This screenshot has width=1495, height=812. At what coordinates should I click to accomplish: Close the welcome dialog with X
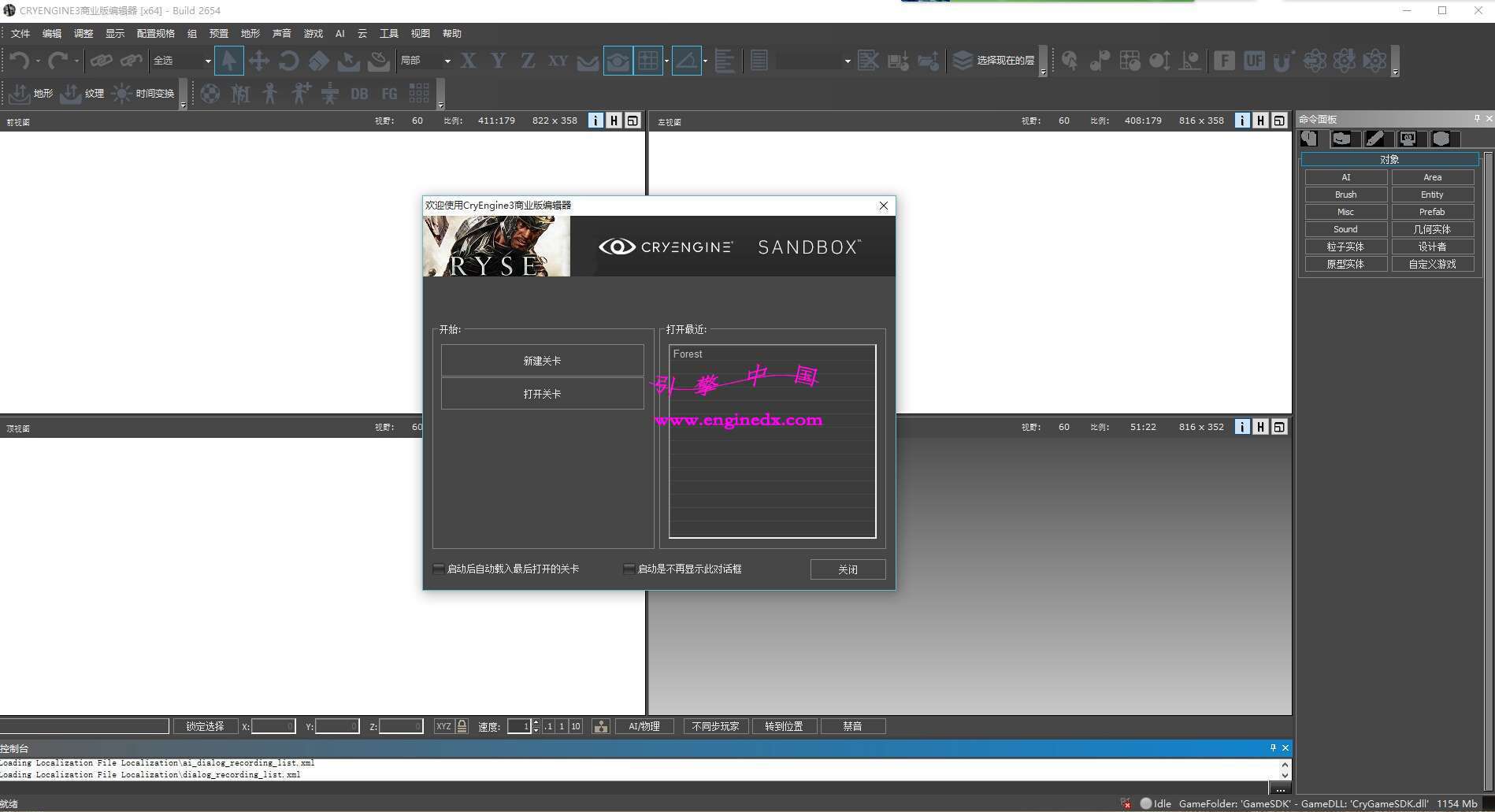[x=883, y=206]
